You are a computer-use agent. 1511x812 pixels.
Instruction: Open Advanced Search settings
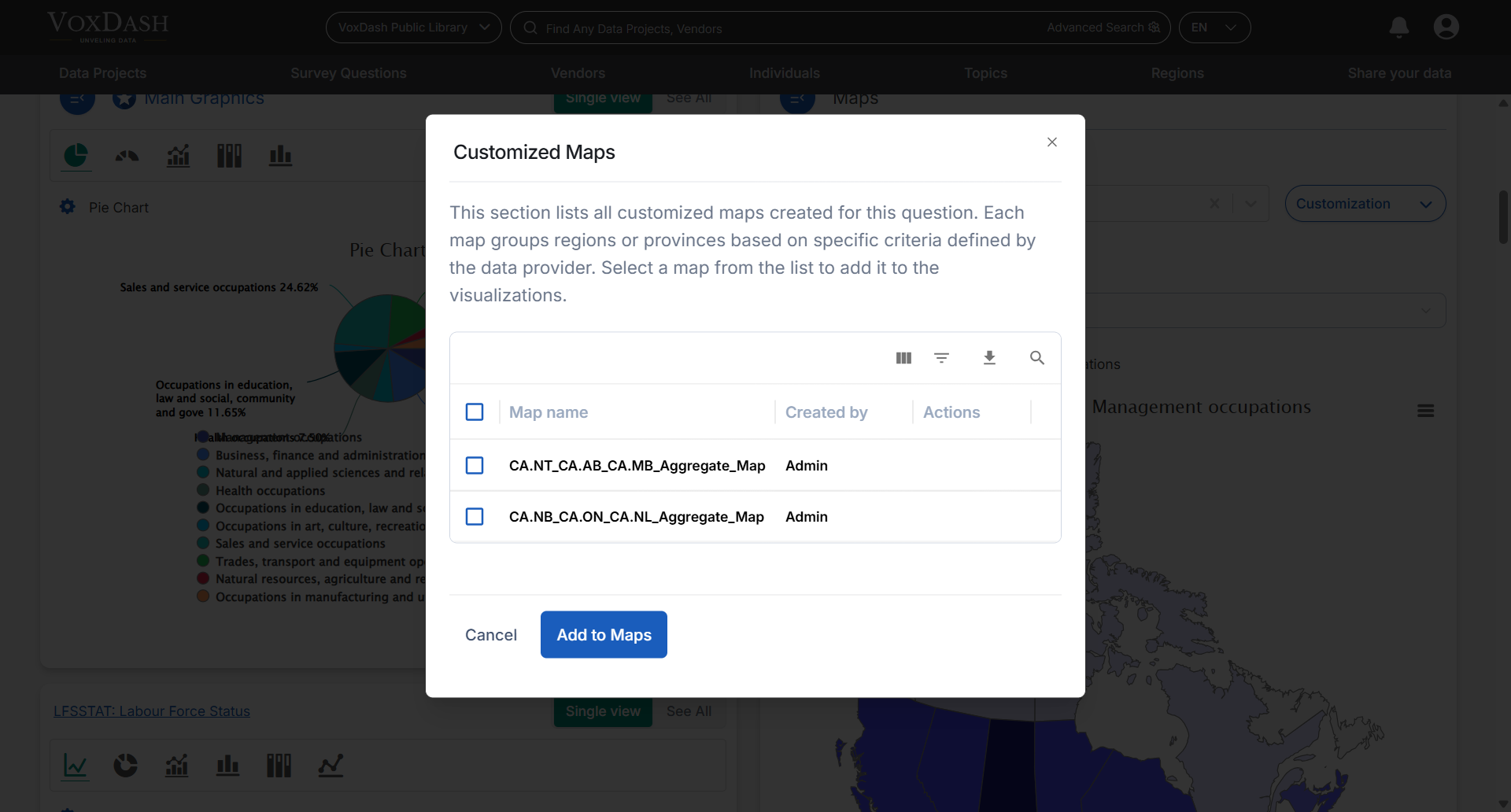tap(1103, 28)
